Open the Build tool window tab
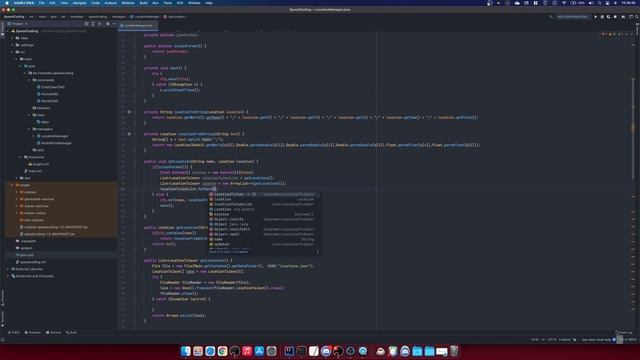Viewport: 640px width, 360px height. point(71,333)
